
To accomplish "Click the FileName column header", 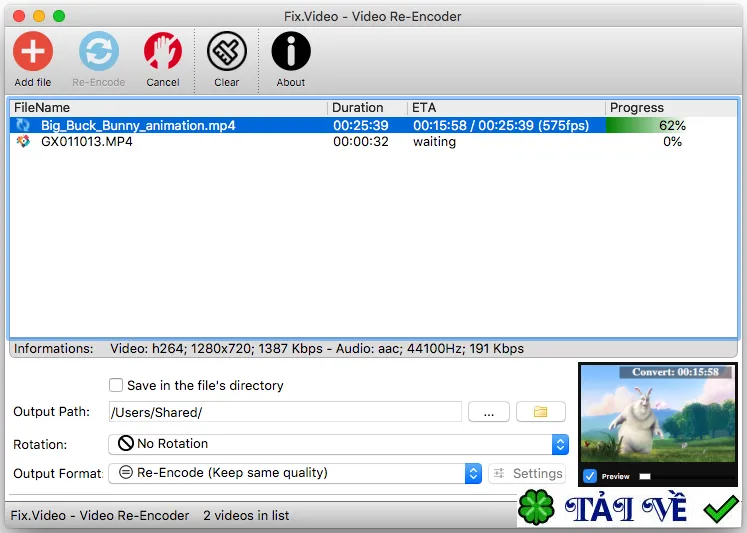I will tap(169, 108).
